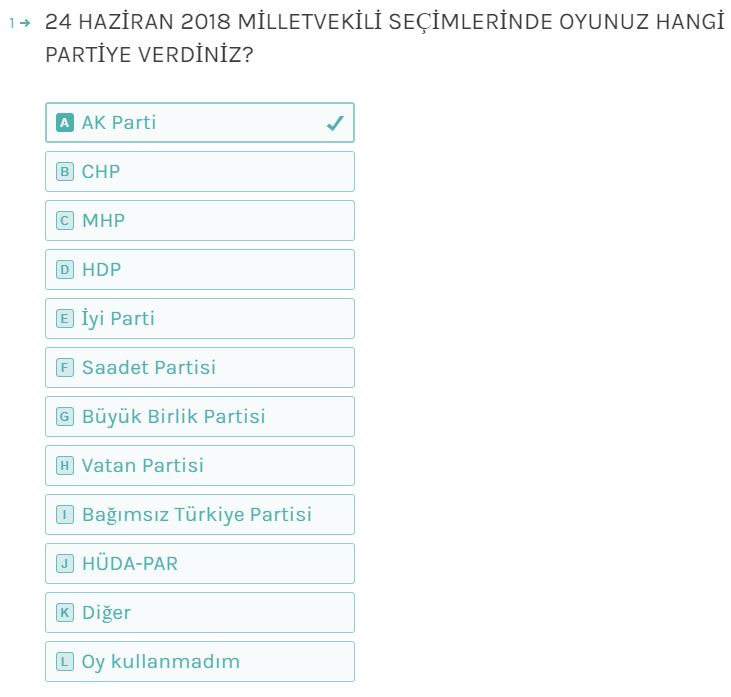Click the letter B key badge
This screenshot has height=697, width=731.
tap(65, 172)
